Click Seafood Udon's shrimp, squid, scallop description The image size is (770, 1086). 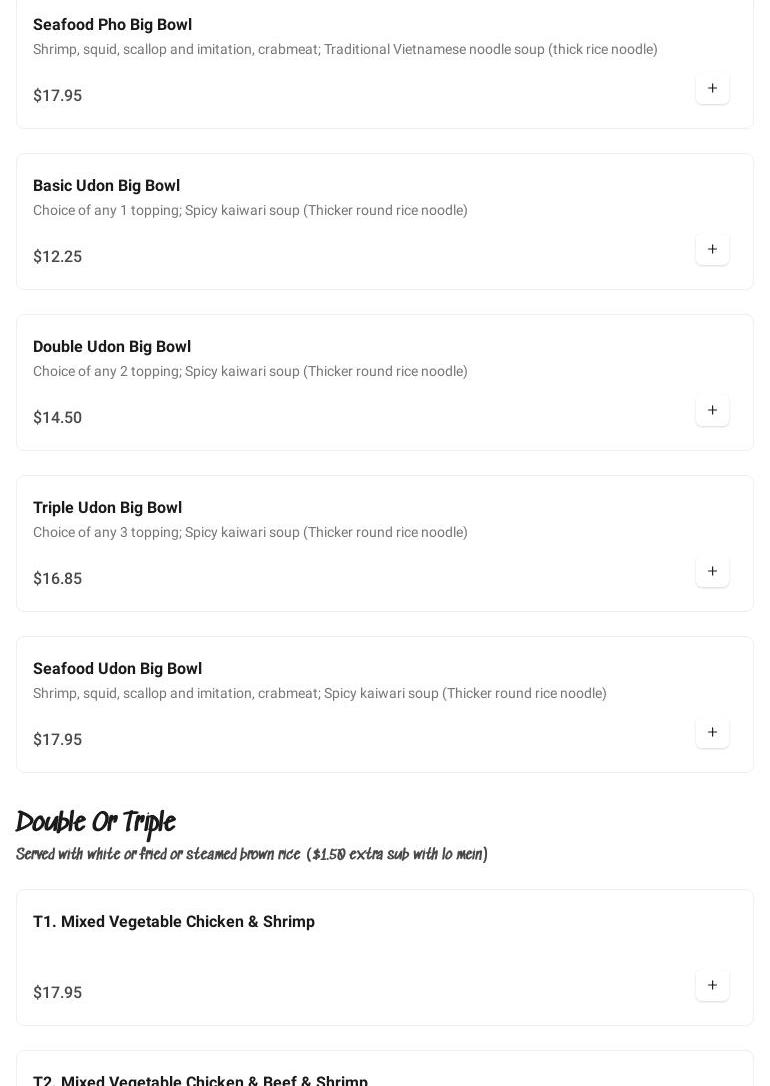point(320,694)
